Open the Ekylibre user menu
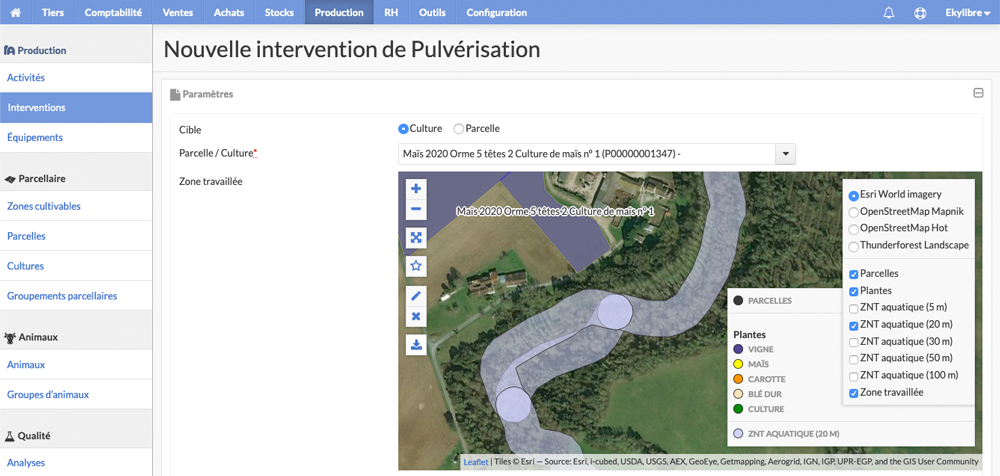1000x476 pixels. [967, 13]
